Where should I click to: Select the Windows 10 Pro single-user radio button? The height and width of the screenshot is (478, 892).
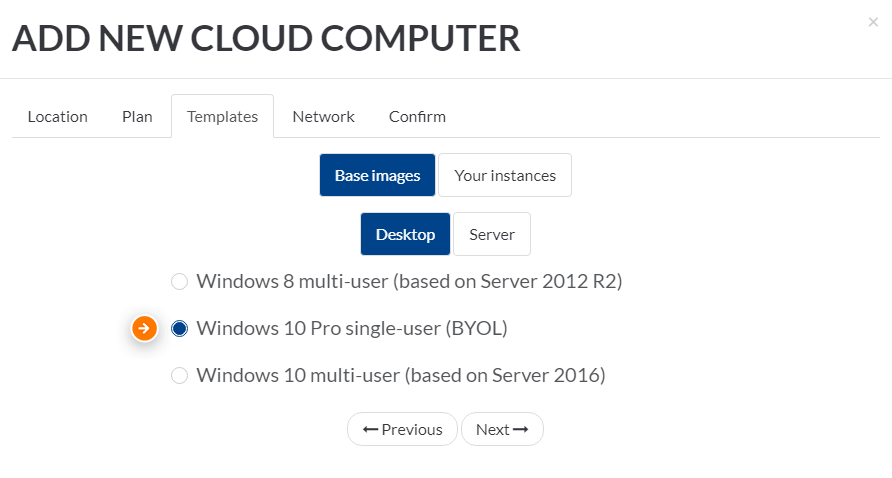coord(179,328)
